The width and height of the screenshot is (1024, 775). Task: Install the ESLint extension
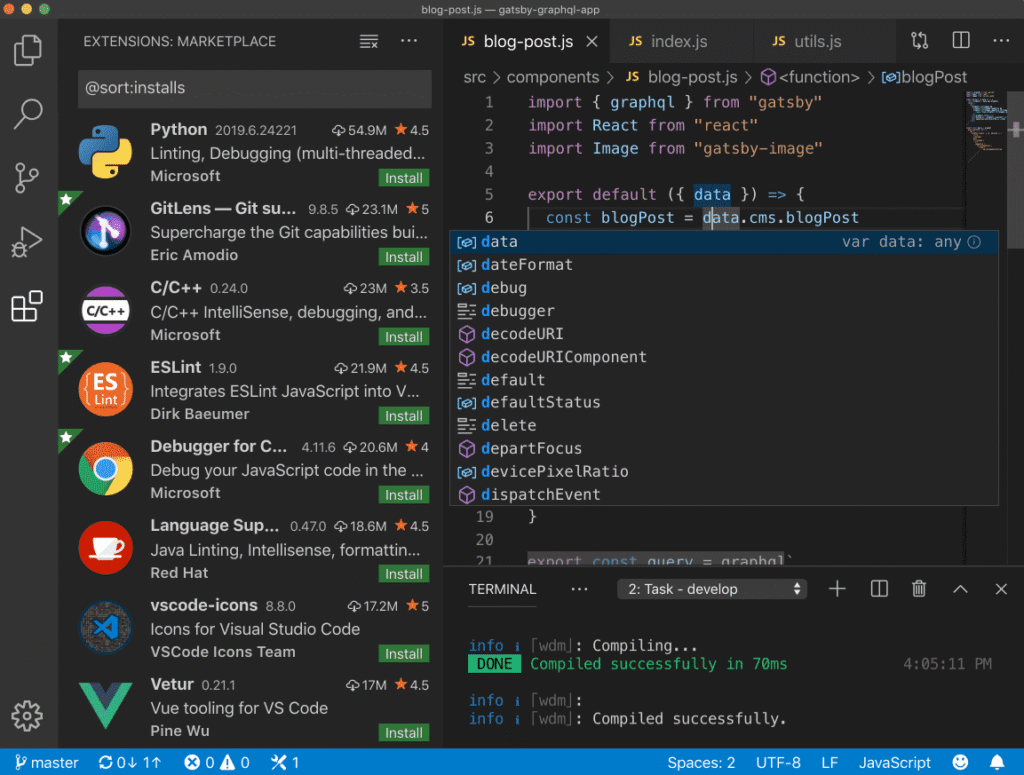pos(403,415)
